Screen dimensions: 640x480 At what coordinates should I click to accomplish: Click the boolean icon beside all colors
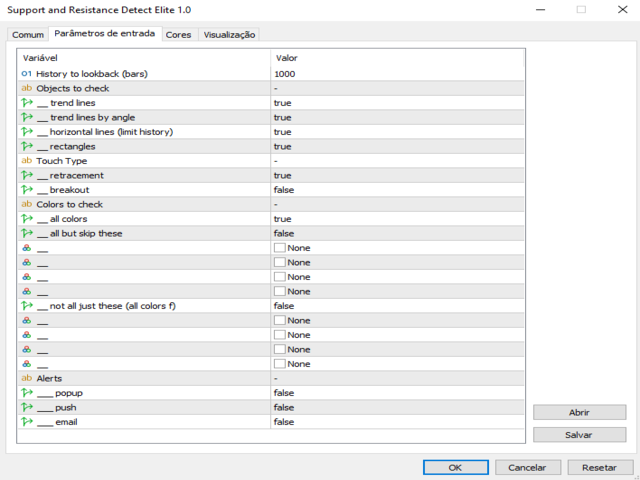point(27,219)
